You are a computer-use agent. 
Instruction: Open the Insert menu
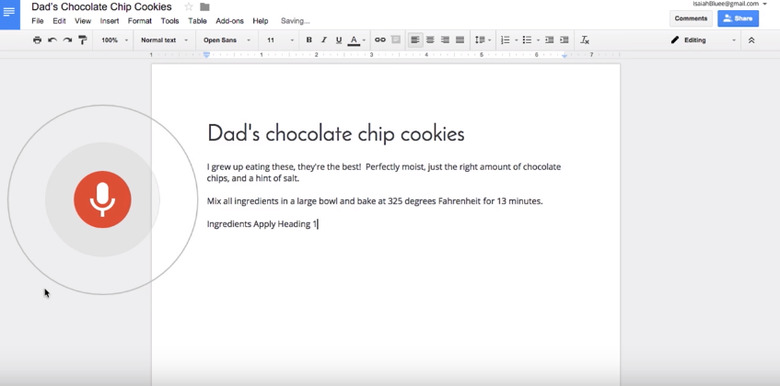pyautogui.click(x=109, y=21)
